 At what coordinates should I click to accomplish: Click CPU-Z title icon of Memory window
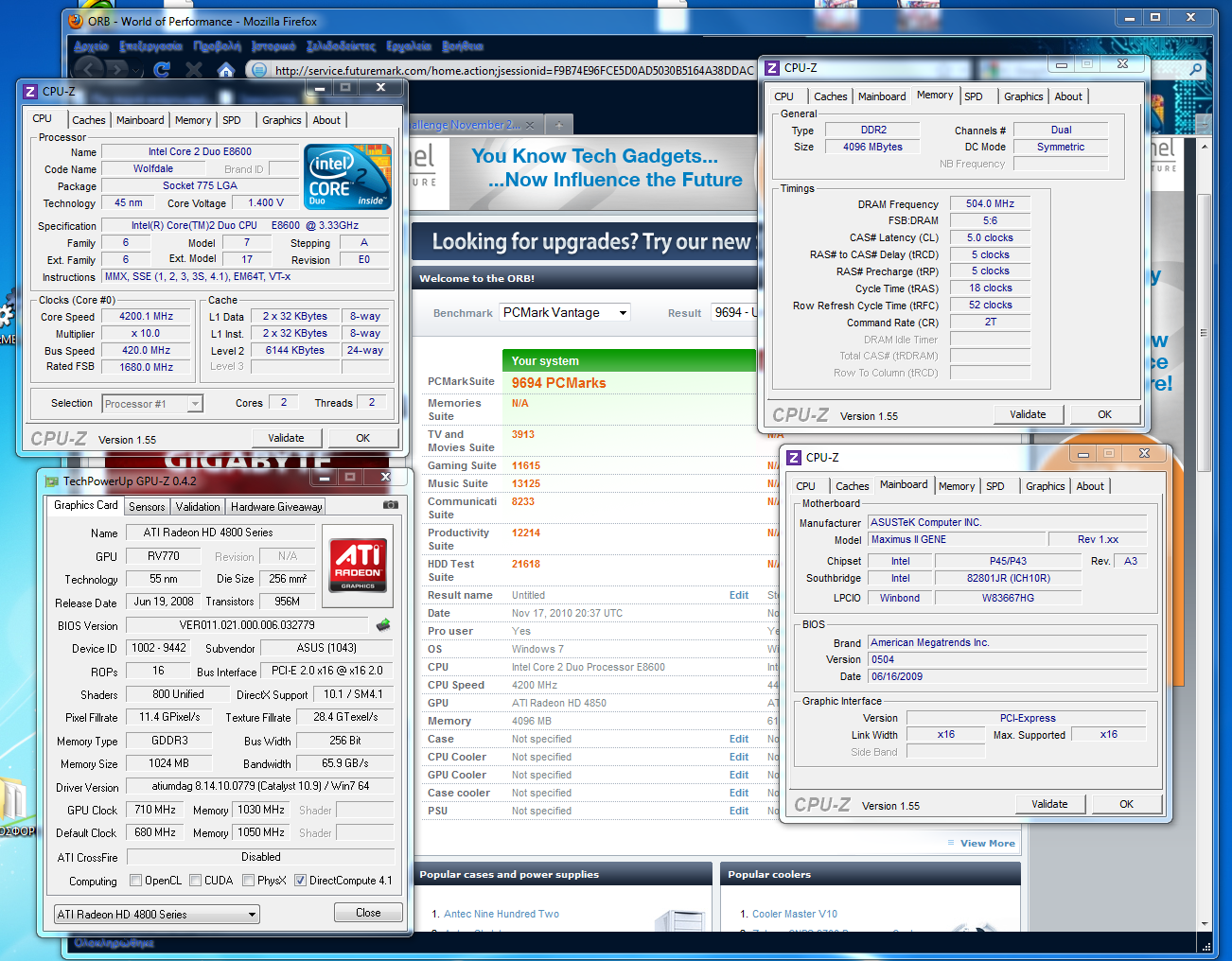(x=772, y=68)
